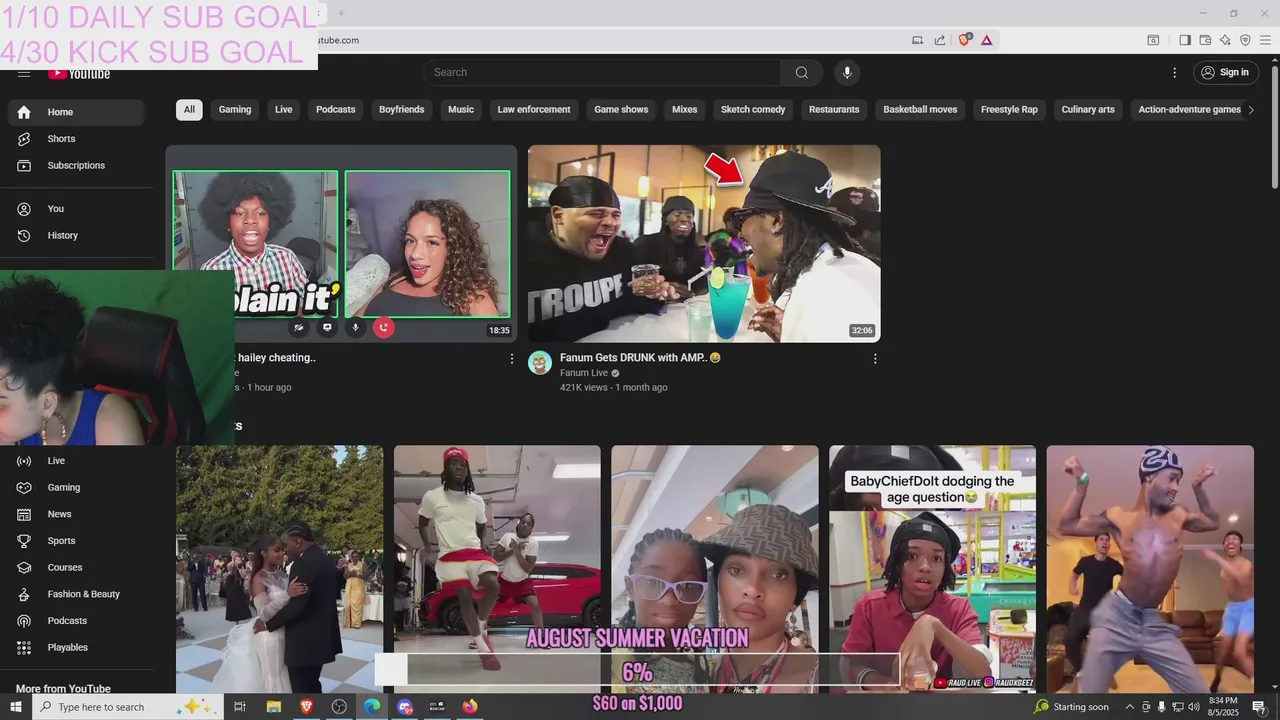Select the Live filter chip
1280x720 pixels.
click(284, 109)
